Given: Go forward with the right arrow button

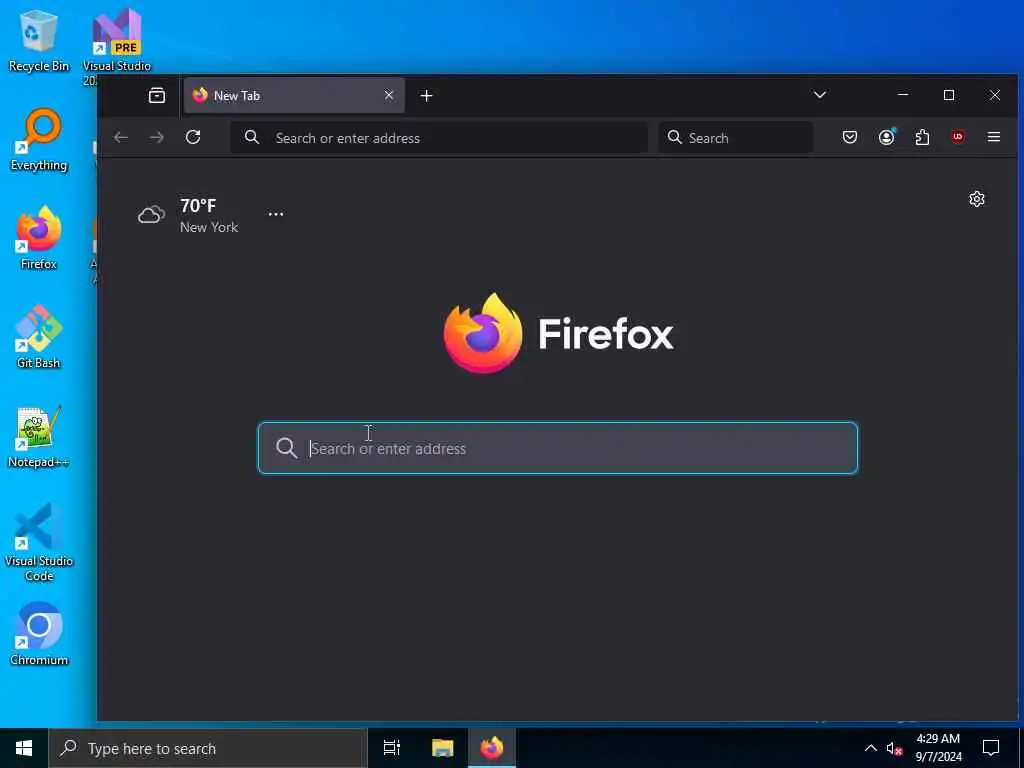Looking at the screenshot, I should click(x=157, y=137).
